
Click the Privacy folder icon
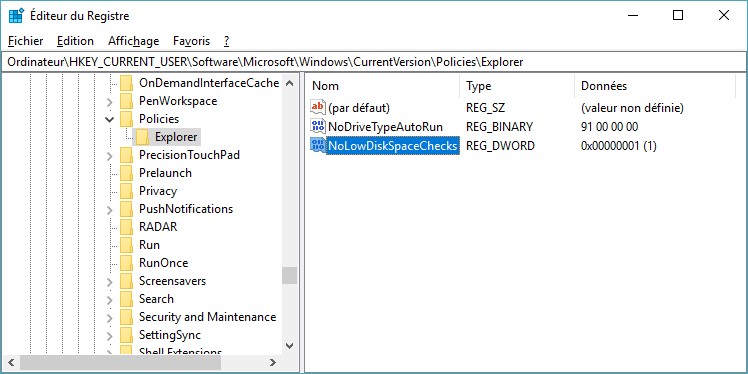pos(126,191)
